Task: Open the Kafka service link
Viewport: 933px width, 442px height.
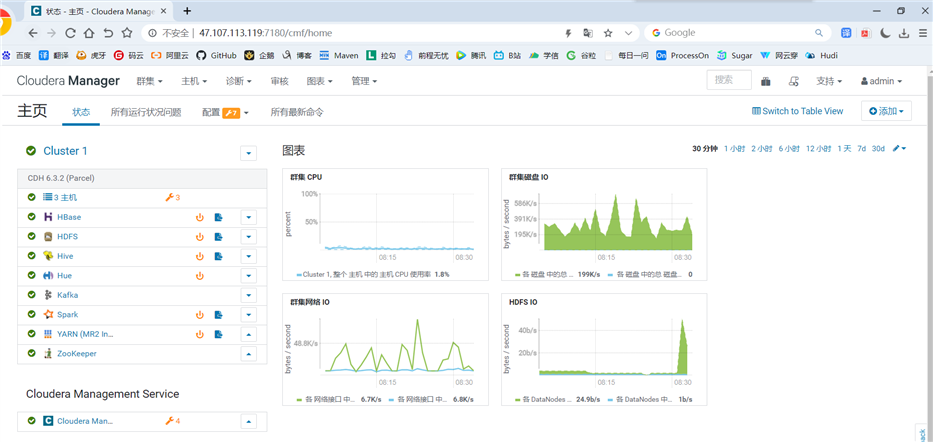Action: (x=67, y=295)
